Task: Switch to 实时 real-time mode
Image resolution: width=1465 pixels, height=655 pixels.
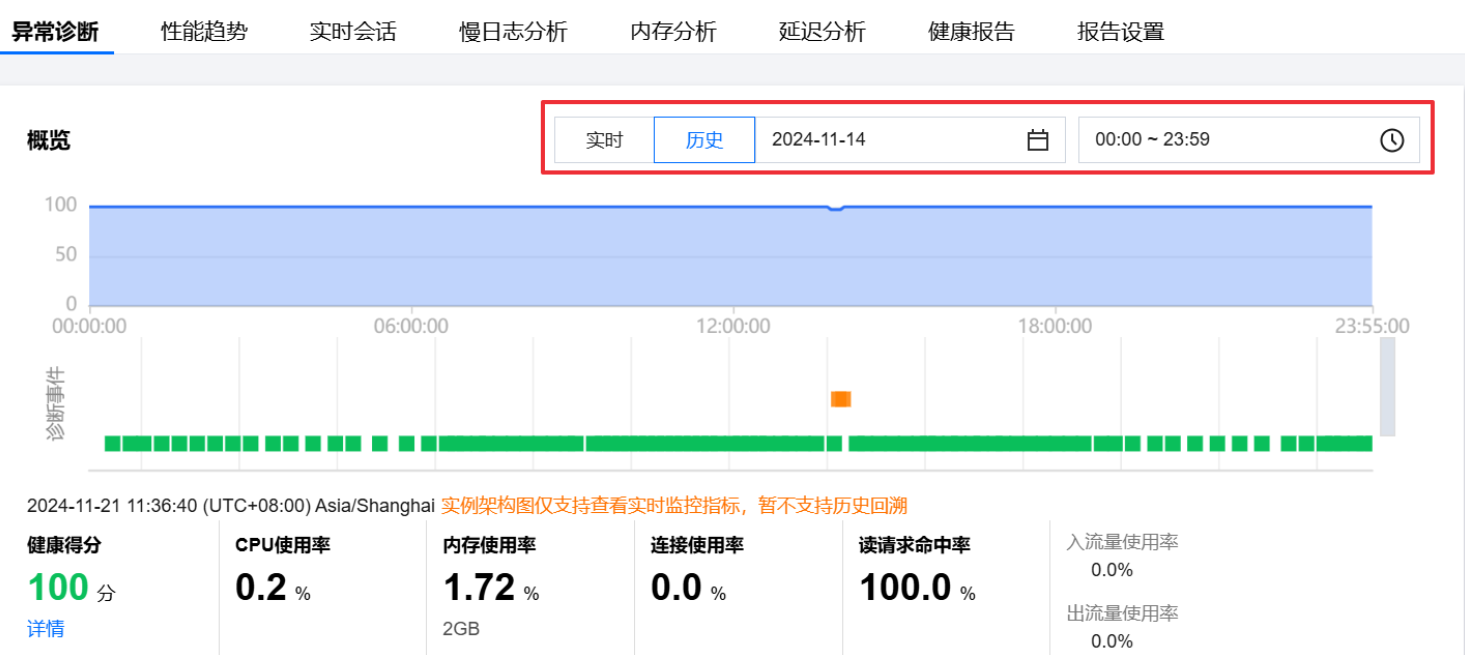Action: 604,140
